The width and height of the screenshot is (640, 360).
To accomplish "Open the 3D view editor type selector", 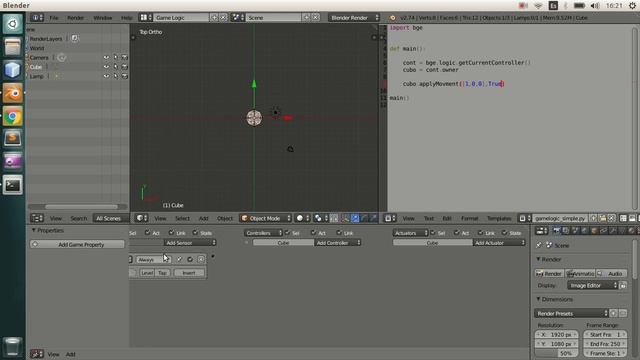I will tap(141, 218).
